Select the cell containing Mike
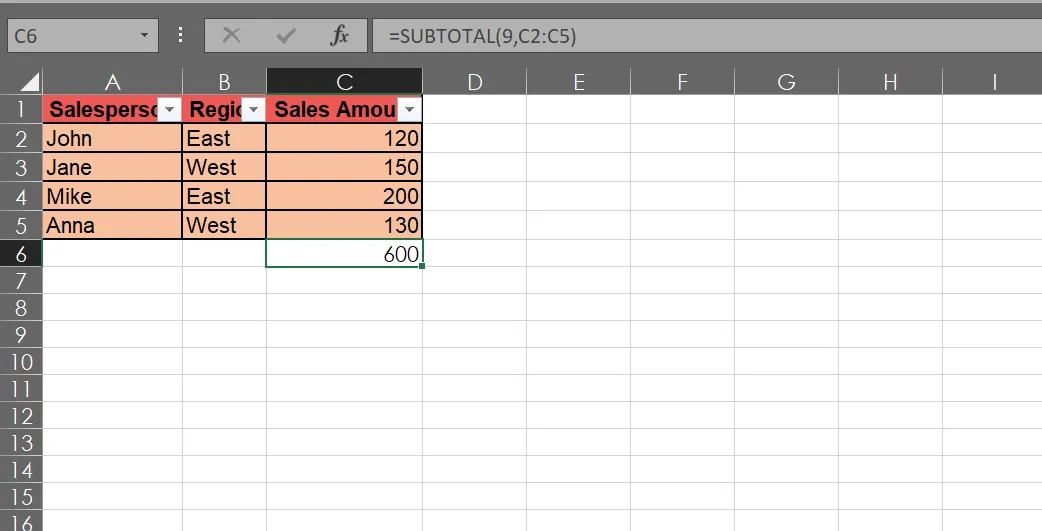Screen dimensions: 1042x531 (112, 196)
